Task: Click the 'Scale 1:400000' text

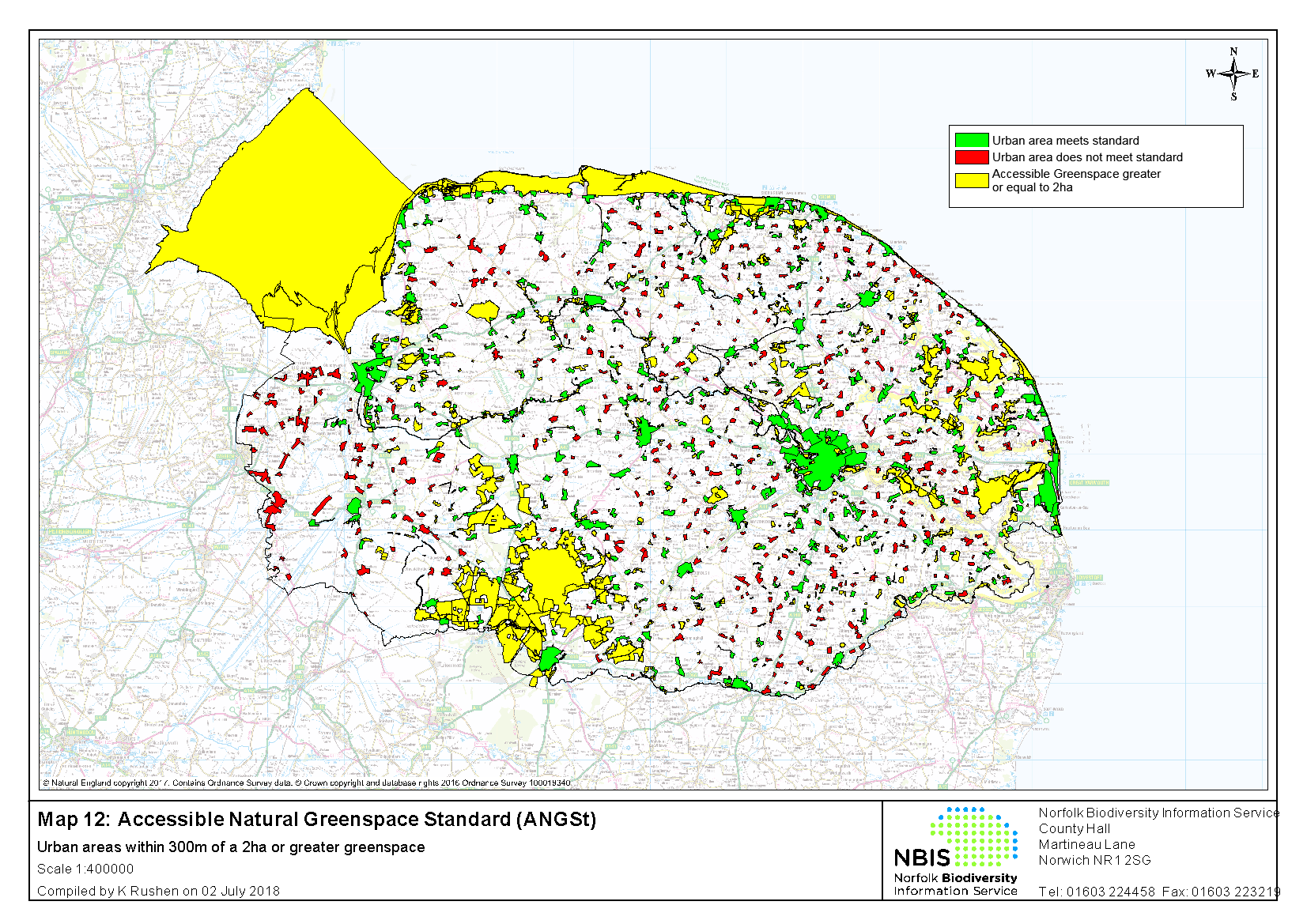Action: click(x=85, y=869)
